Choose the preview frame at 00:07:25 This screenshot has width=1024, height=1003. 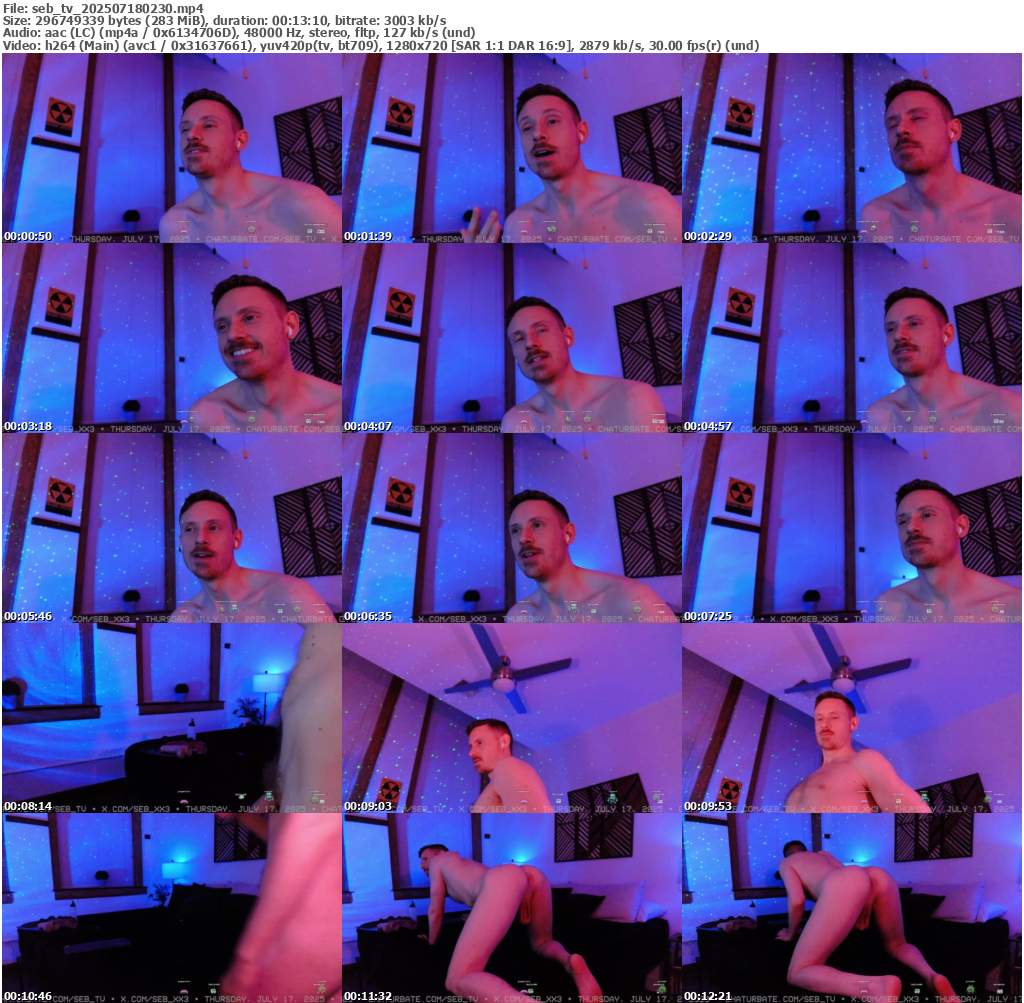pos(852,528)
